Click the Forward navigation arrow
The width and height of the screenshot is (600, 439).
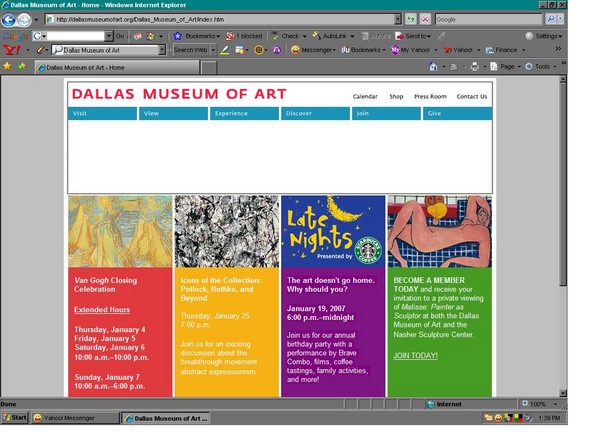24,20
